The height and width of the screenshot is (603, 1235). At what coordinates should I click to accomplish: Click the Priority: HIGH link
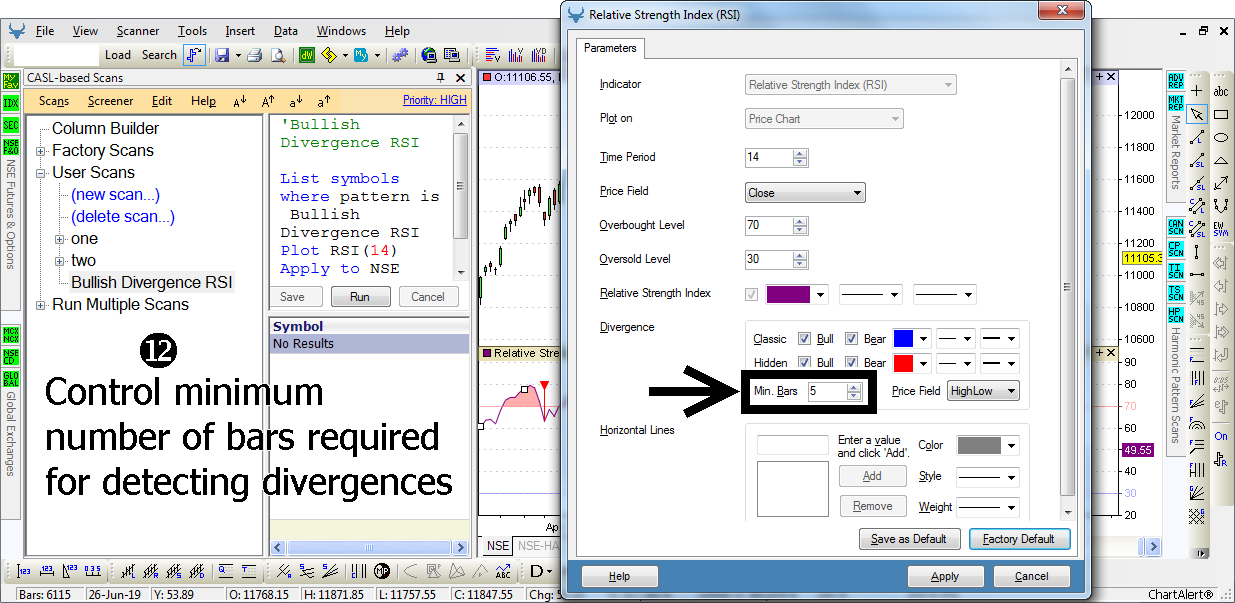click(x=435, y=100)
